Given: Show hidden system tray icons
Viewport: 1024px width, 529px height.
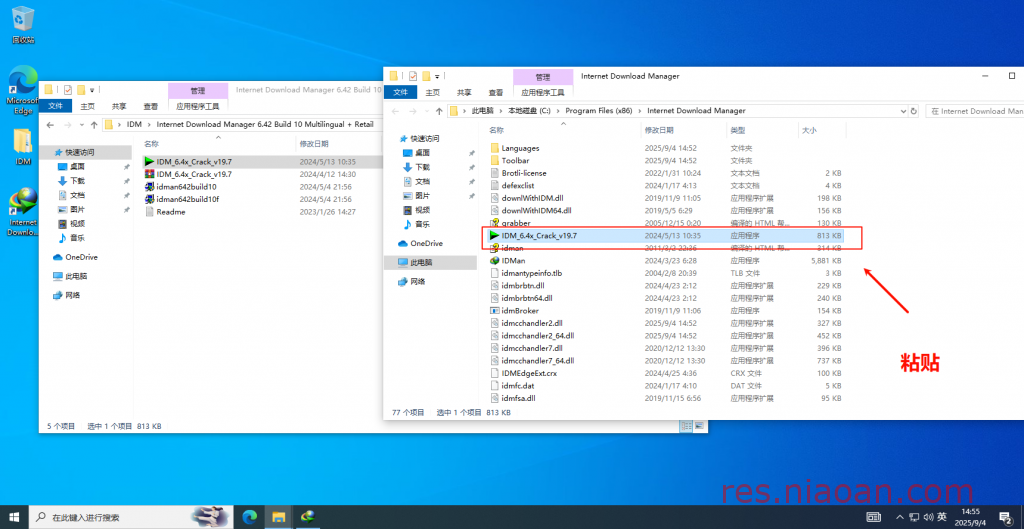Looking at the screenshot, I should [x=901, y=517].
